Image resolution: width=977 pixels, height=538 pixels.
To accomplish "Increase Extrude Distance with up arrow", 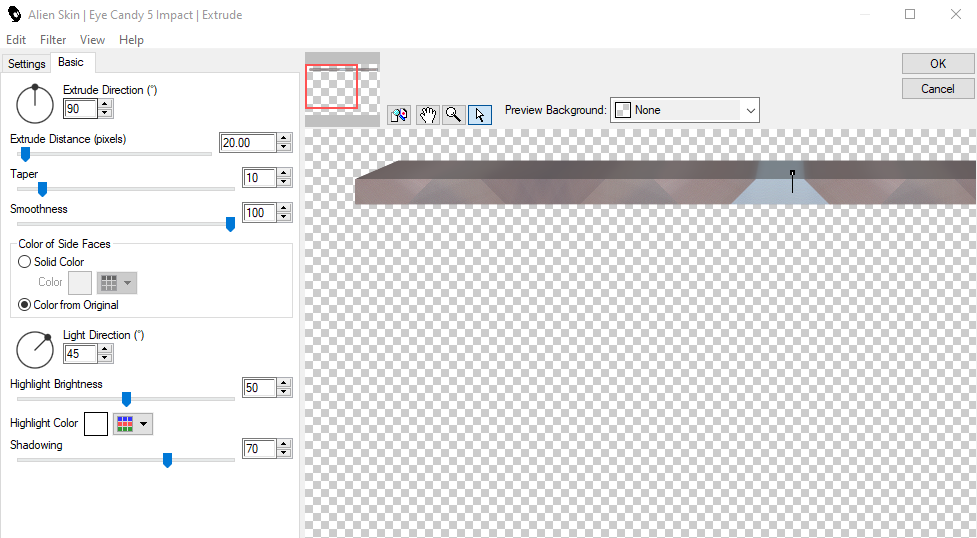I will (x=284, y=138).
